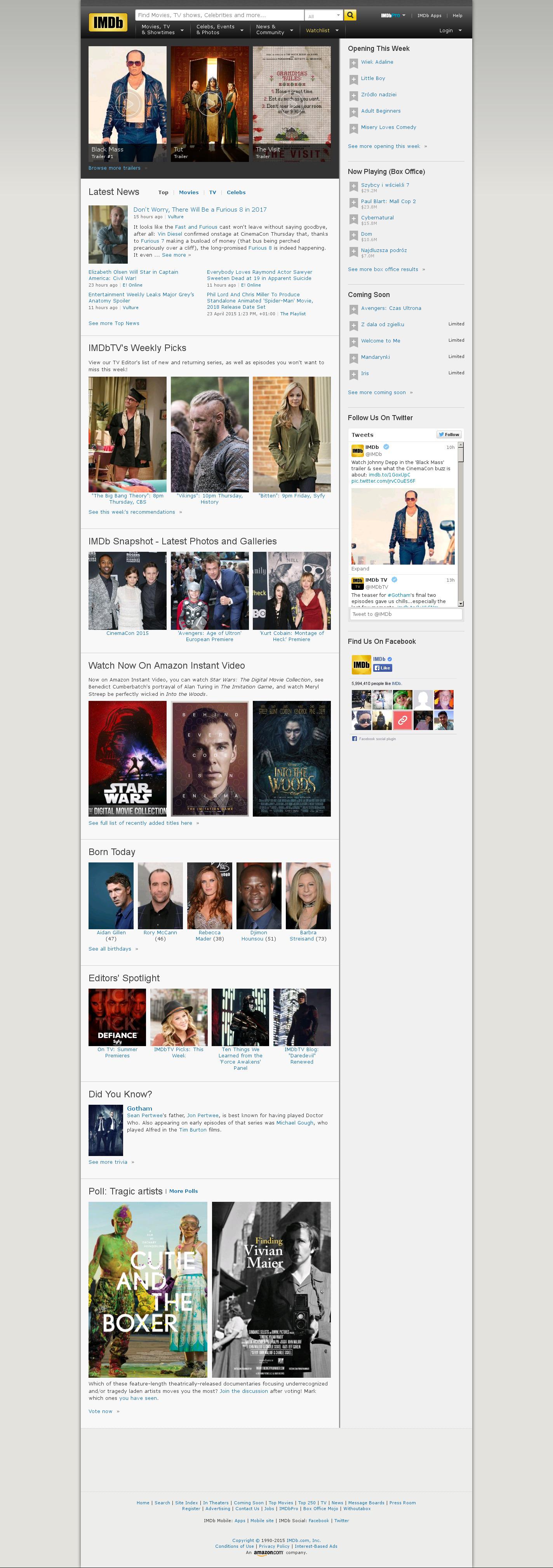Viewport: 553px width, 1568px height.
Task: Open Star Wars Digital Movie Collection poster
Action: (x=127, y=758)
